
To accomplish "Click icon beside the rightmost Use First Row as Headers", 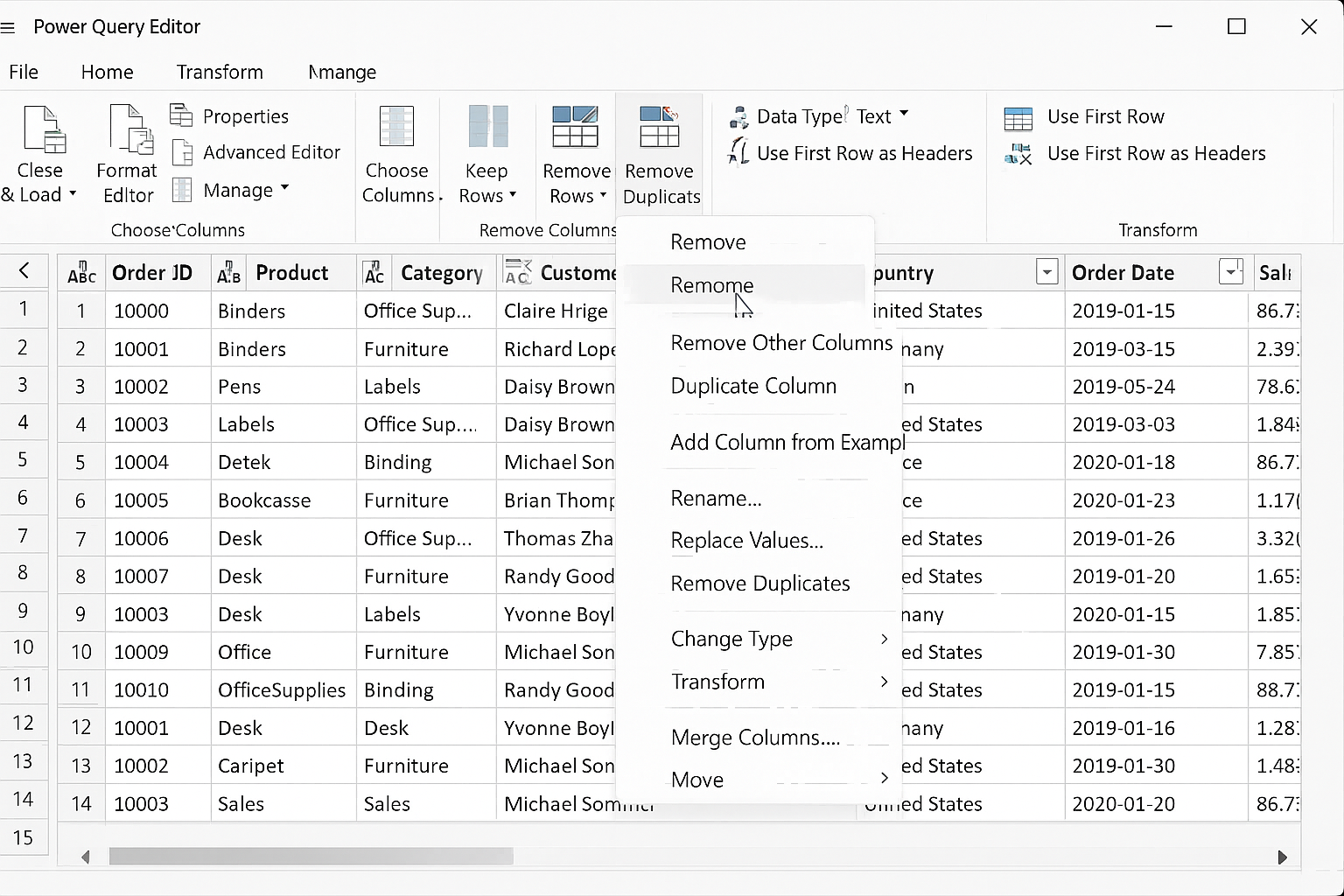I will (x=1018, y=154).
